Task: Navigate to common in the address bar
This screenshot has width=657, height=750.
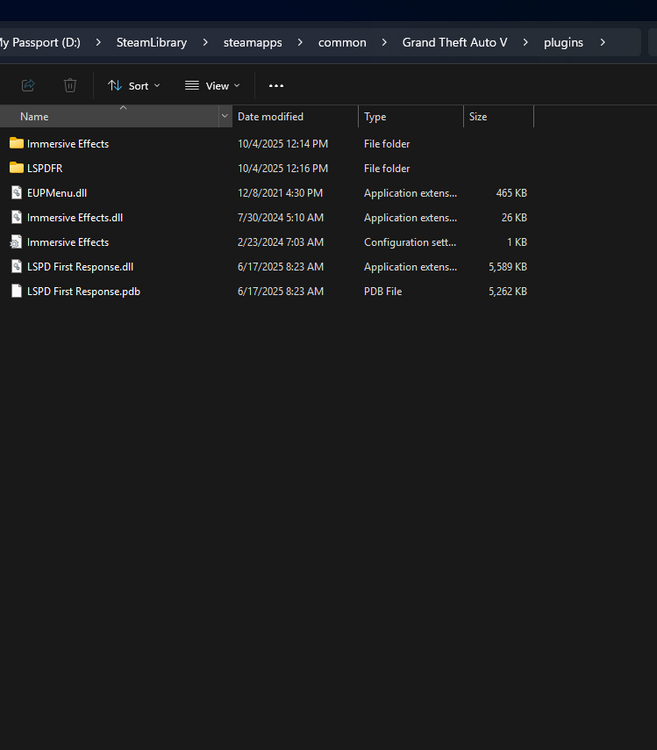Action: pyautogui.click(x=342, y=43)
